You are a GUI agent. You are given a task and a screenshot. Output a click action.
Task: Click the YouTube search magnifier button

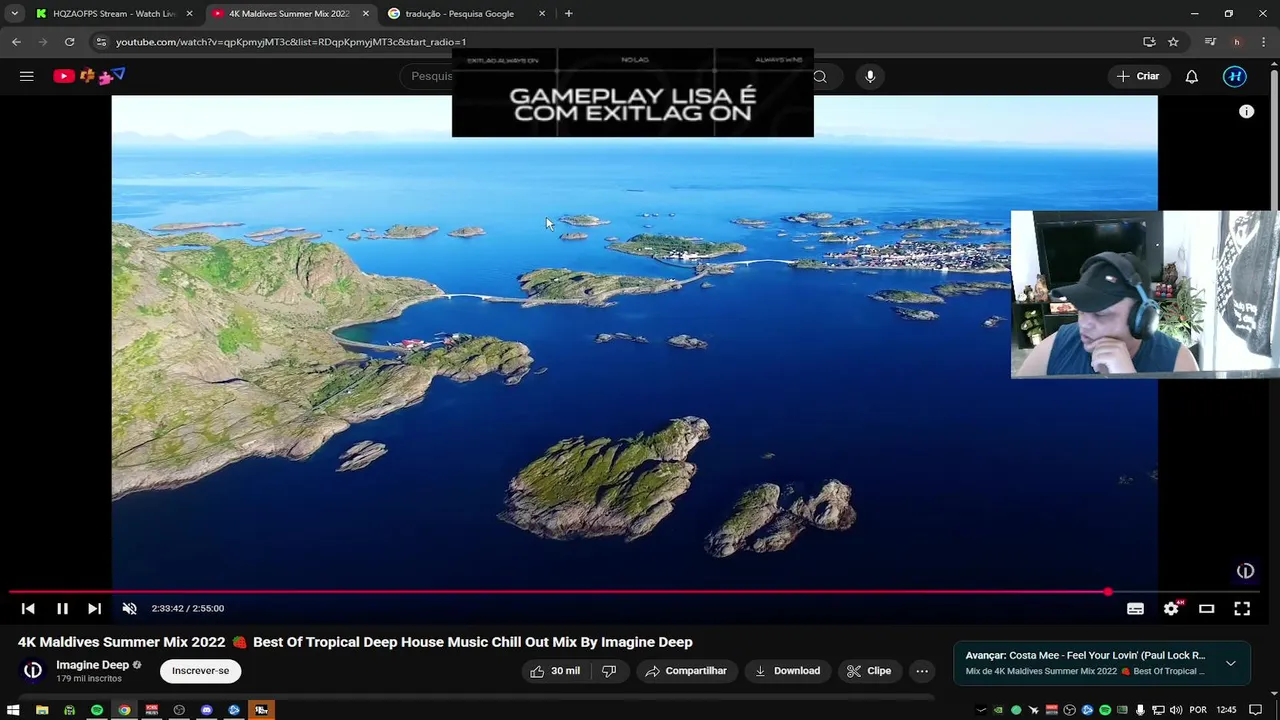[820, 76]
